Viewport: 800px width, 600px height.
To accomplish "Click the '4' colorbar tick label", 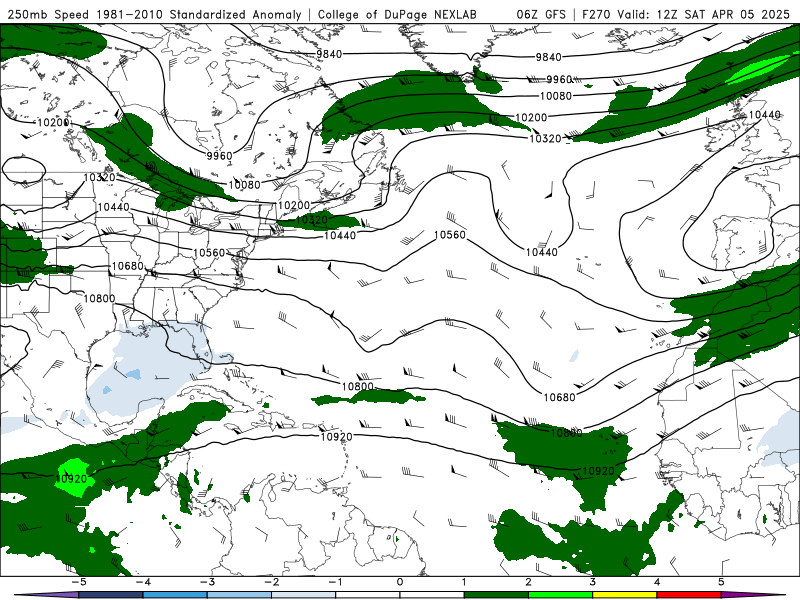I will coord(657,582).
